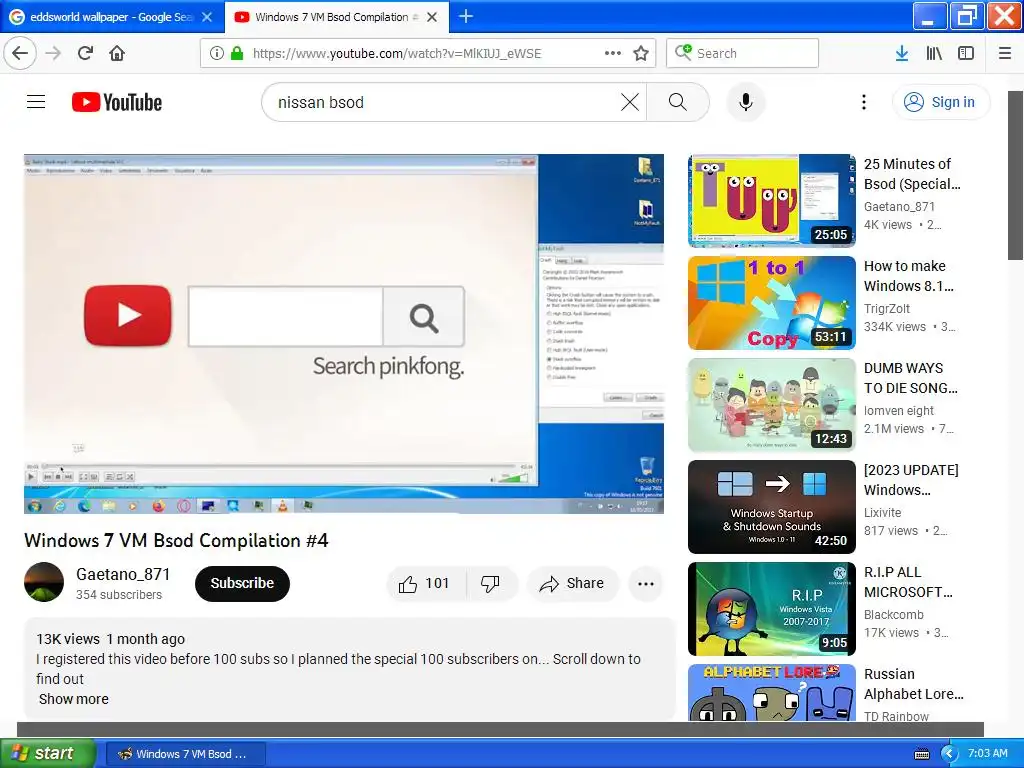Share the video
This screenshot has width=1024, height=768.
tap(572, 583)
